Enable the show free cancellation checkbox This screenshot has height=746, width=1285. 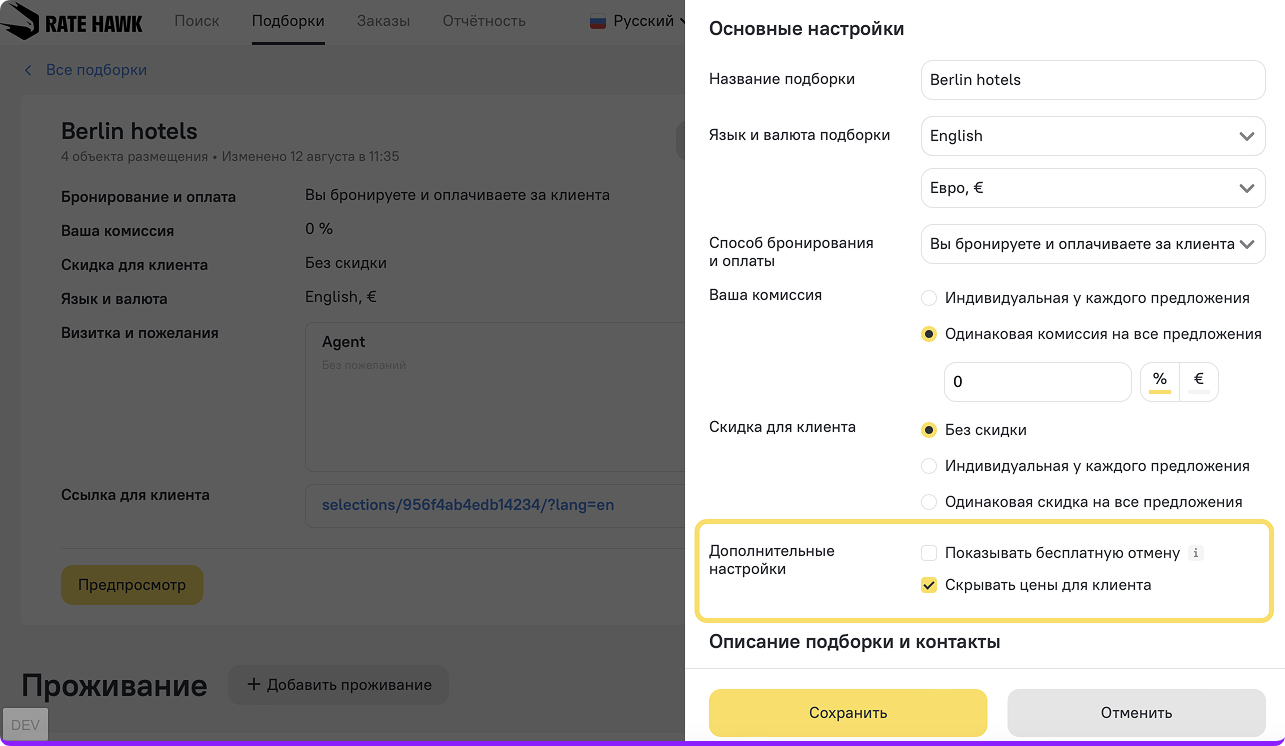click(929, 553)
